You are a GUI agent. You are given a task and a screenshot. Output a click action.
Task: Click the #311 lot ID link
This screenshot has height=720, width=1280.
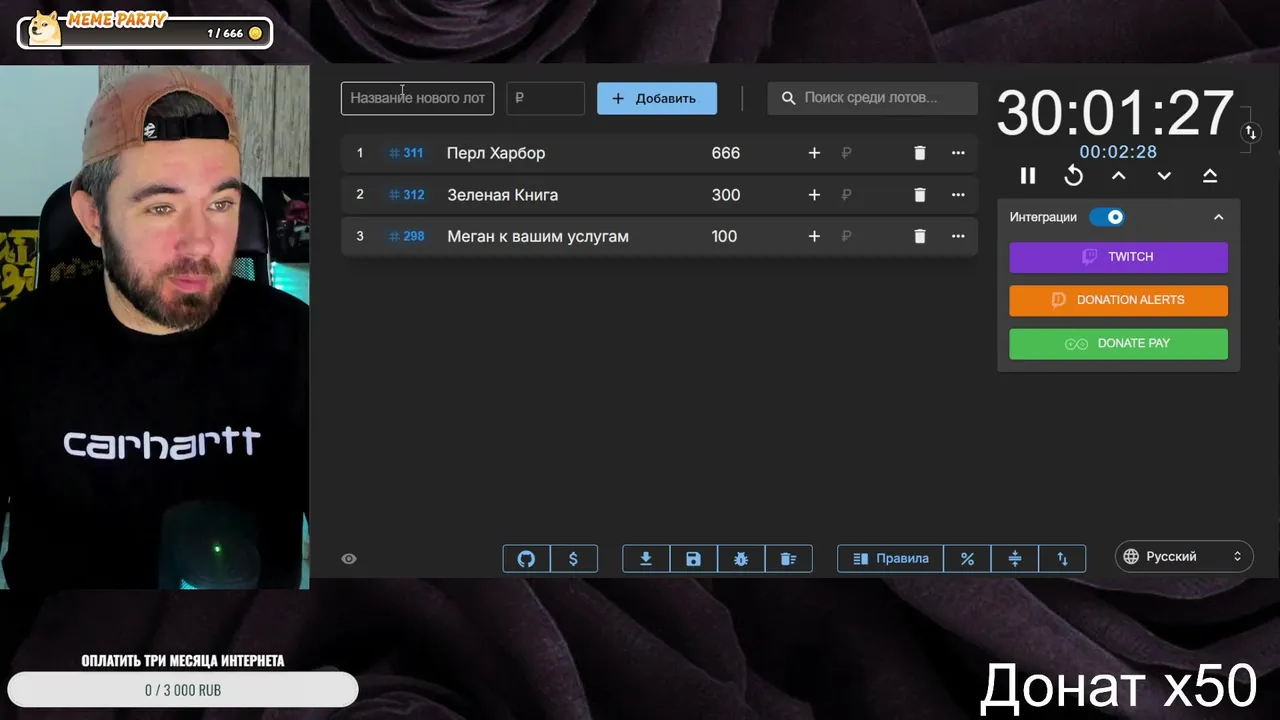tap(406, 153)
